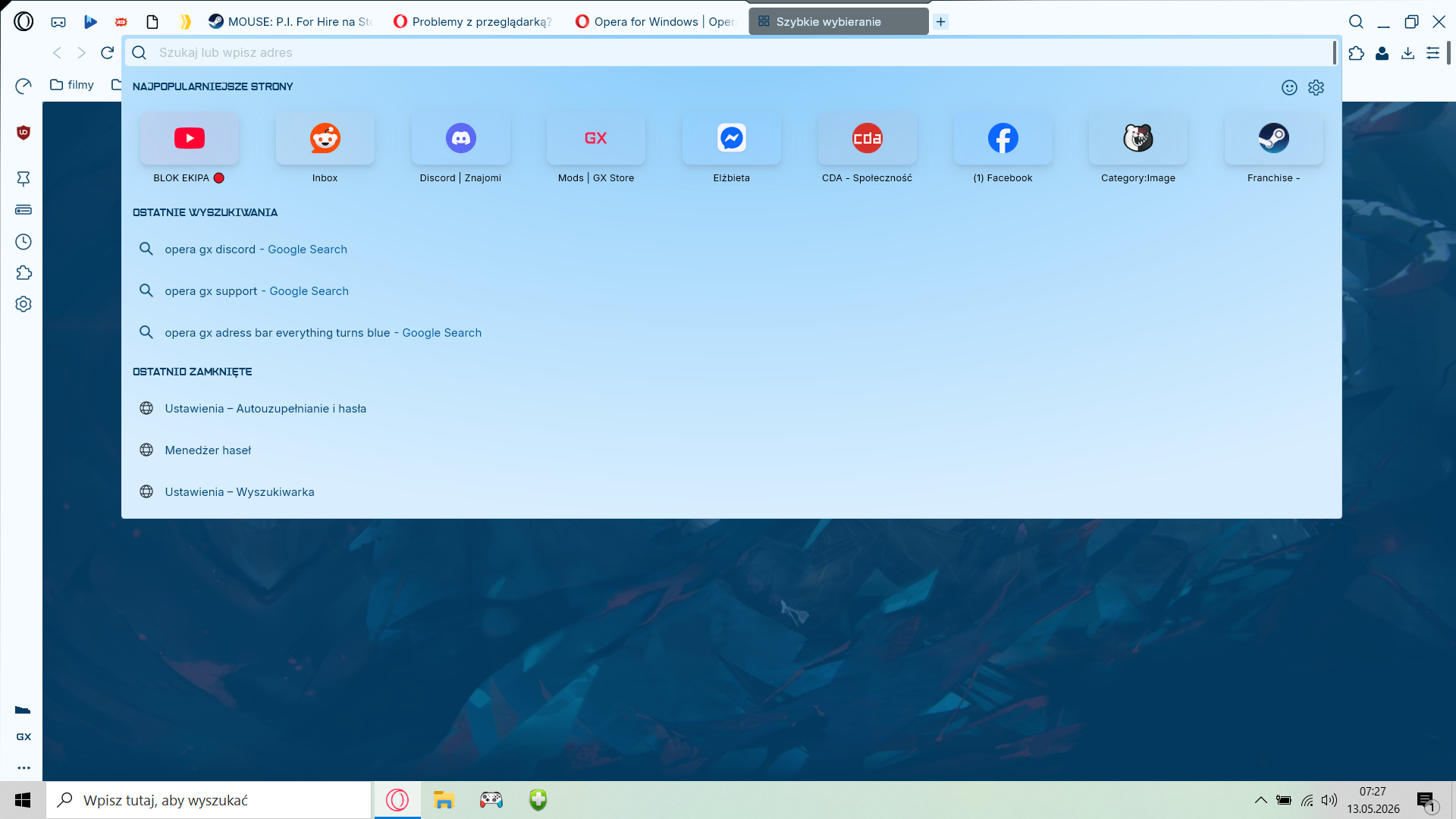The width and height of the screenshot is (1456, 819).
Task: Open the pinned yellow icon tab
Action: [x=184, y=22]
